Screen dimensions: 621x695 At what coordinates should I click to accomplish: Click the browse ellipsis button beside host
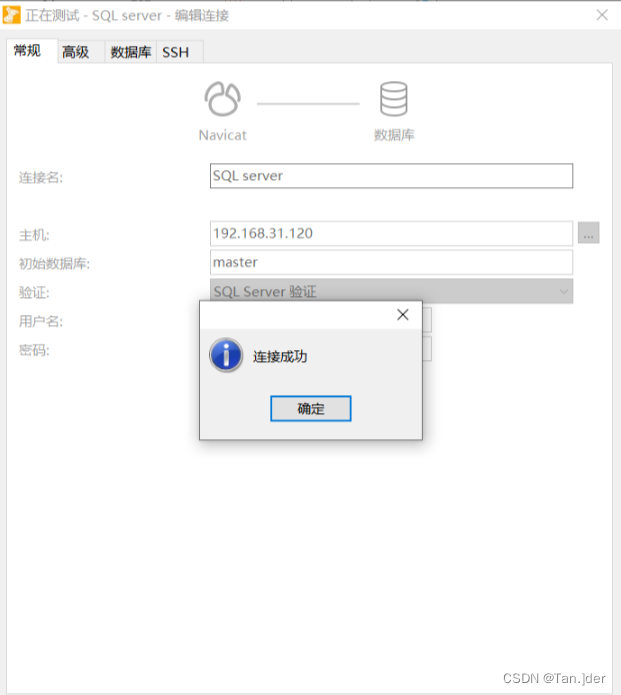[589, 233]
